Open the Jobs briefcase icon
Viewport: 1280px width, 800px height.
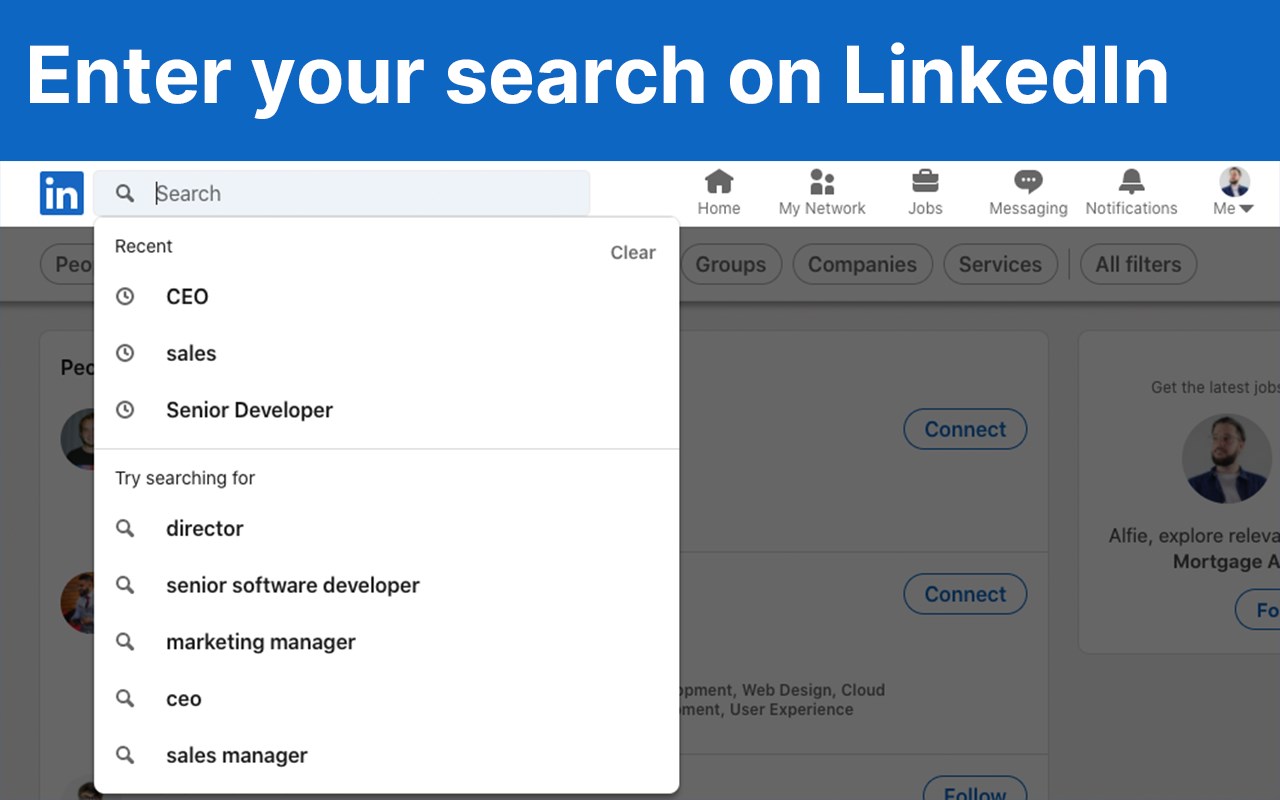point(925,182)
